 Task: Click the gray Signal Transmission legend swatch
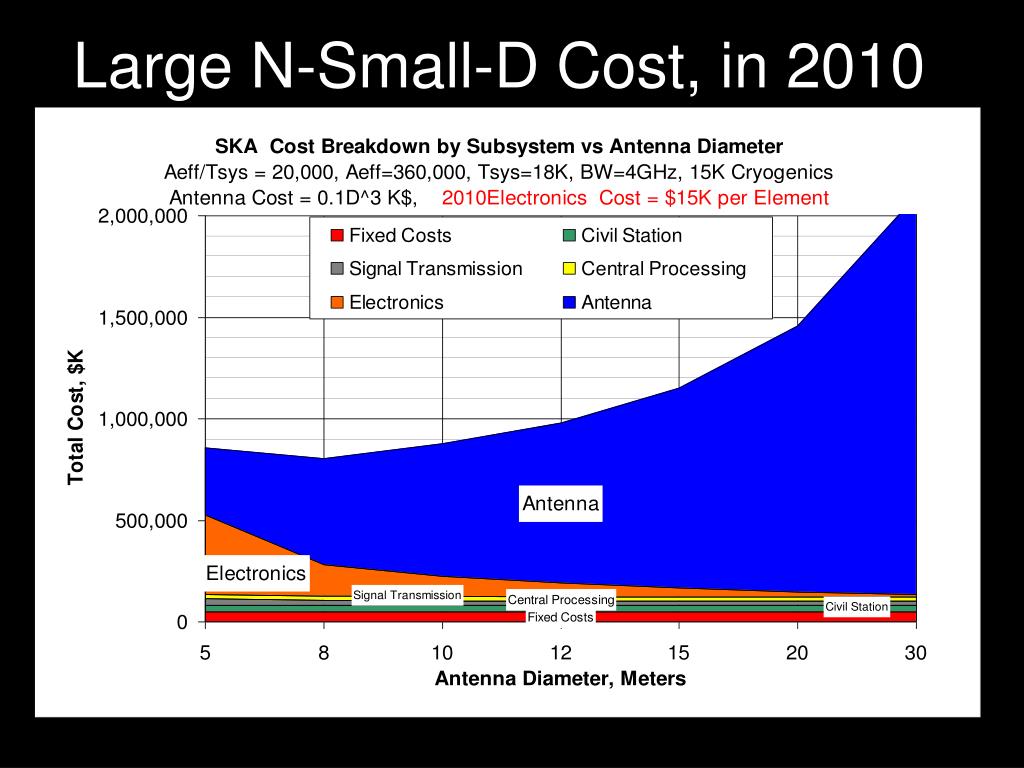[x=337, y=268]
